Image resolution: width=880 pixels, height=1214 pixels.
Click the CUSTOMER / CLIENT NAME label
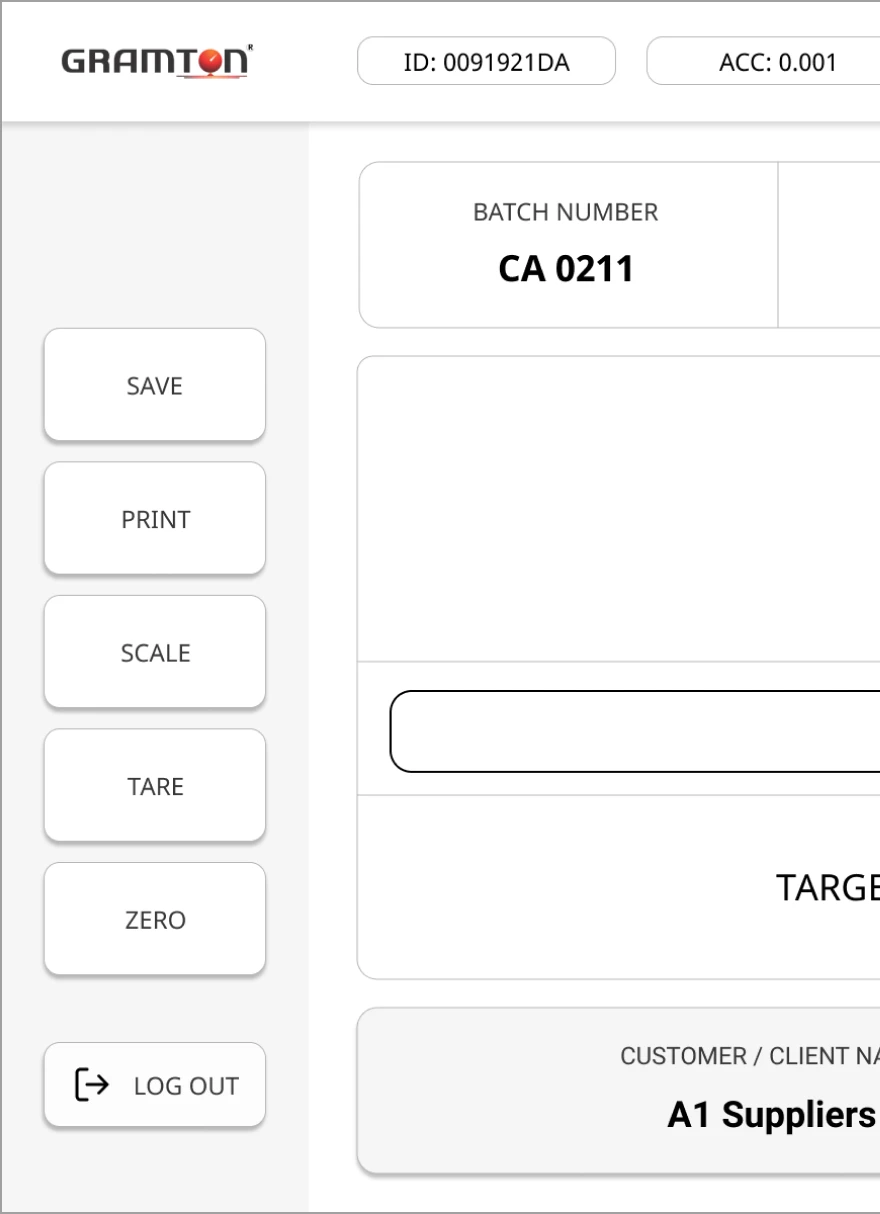point(750,1056)
